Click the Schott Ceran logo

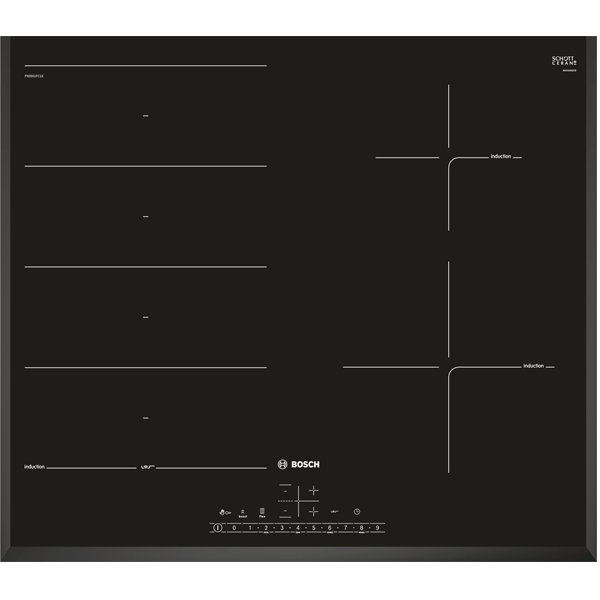565,62
